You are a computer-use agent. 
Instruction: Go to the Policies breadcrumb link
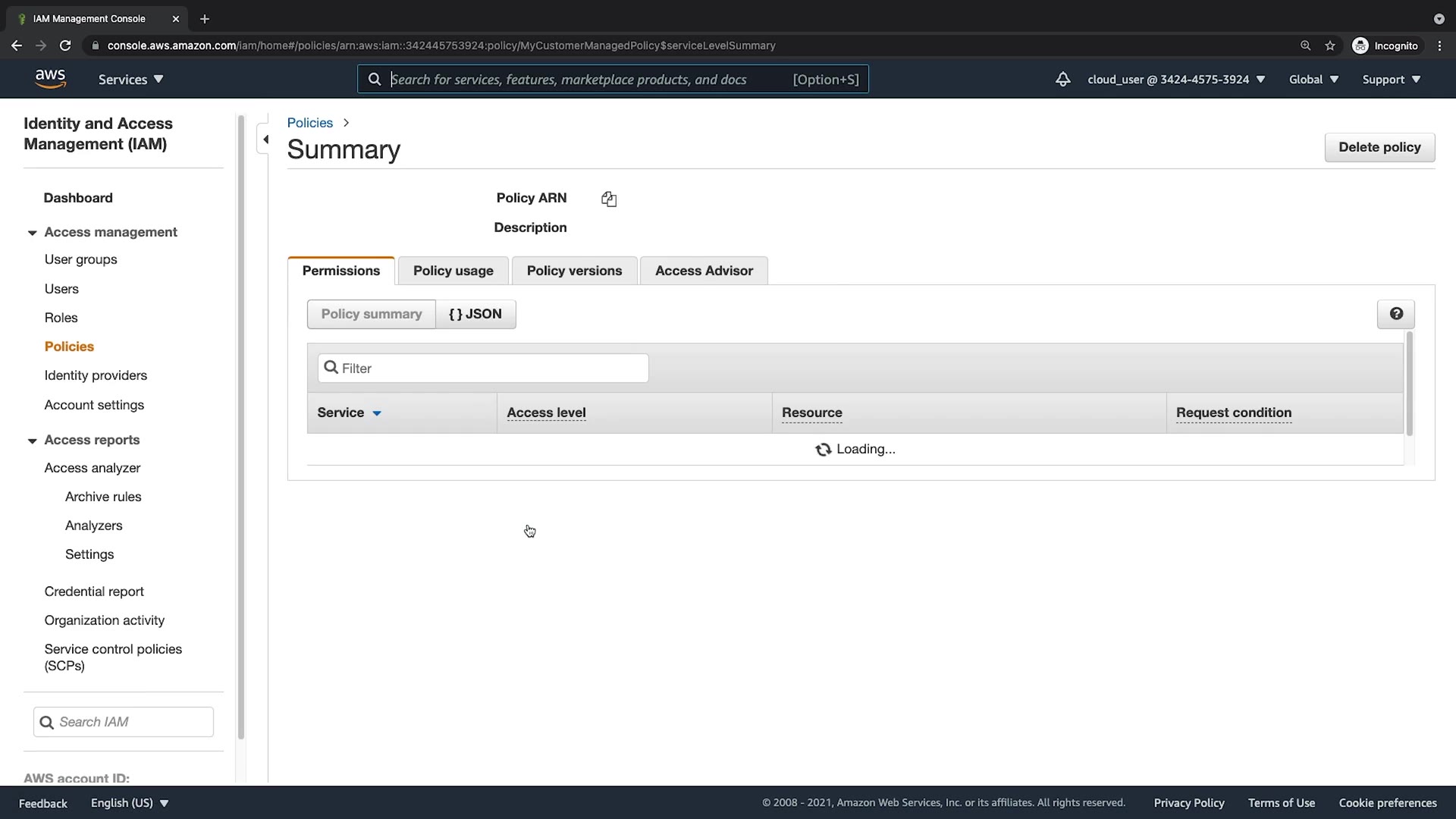[309, 123]
